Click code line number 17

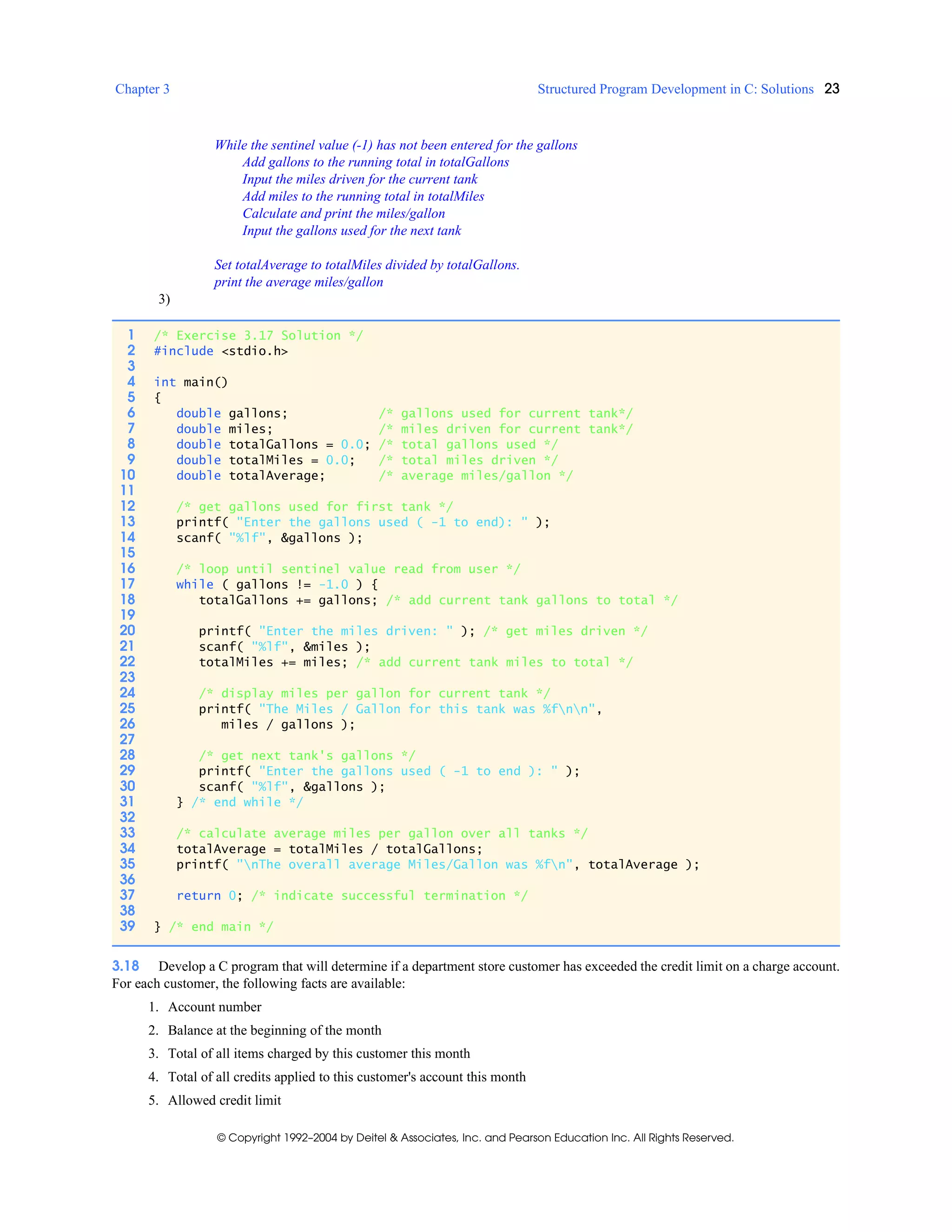[x=128, y=584]
